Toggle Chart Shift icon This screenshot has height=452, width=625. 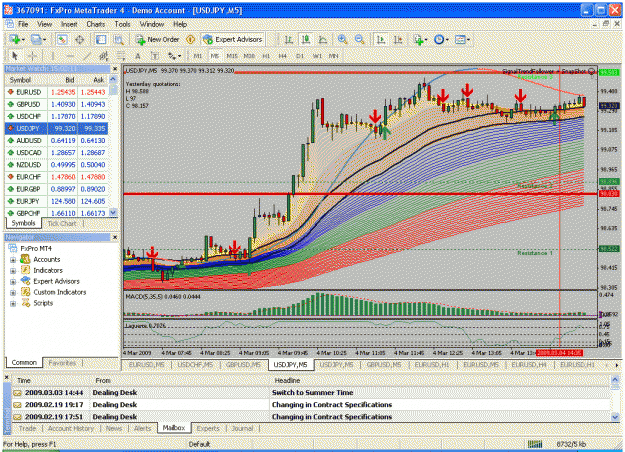tap(398, 39)
